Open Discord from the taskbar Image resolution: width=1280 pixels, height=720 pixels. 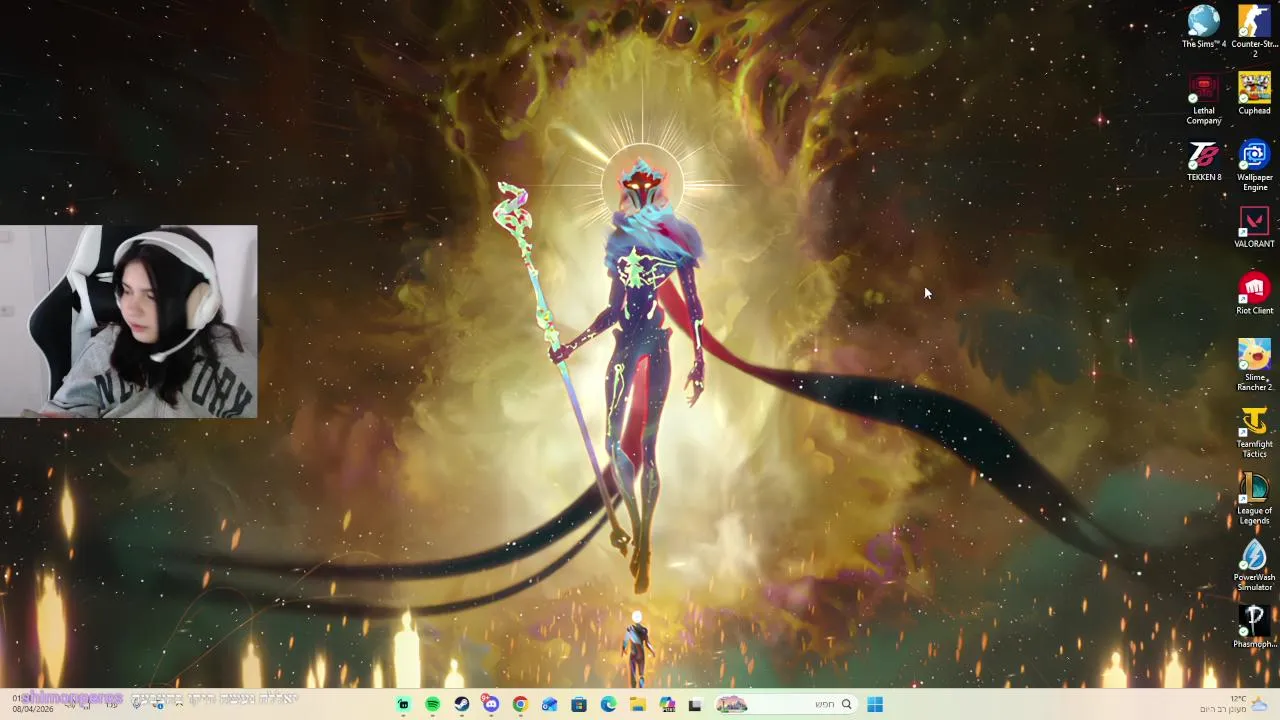tap(490, 705)
